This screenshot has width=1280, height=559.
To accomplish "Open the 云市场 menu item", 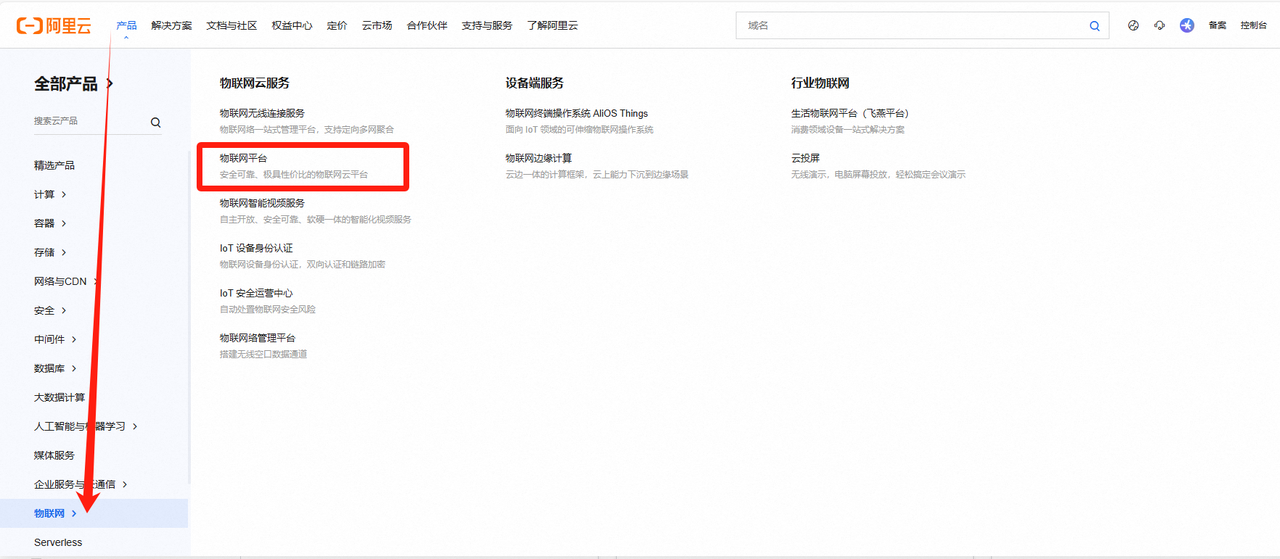I will coord(377,26).
